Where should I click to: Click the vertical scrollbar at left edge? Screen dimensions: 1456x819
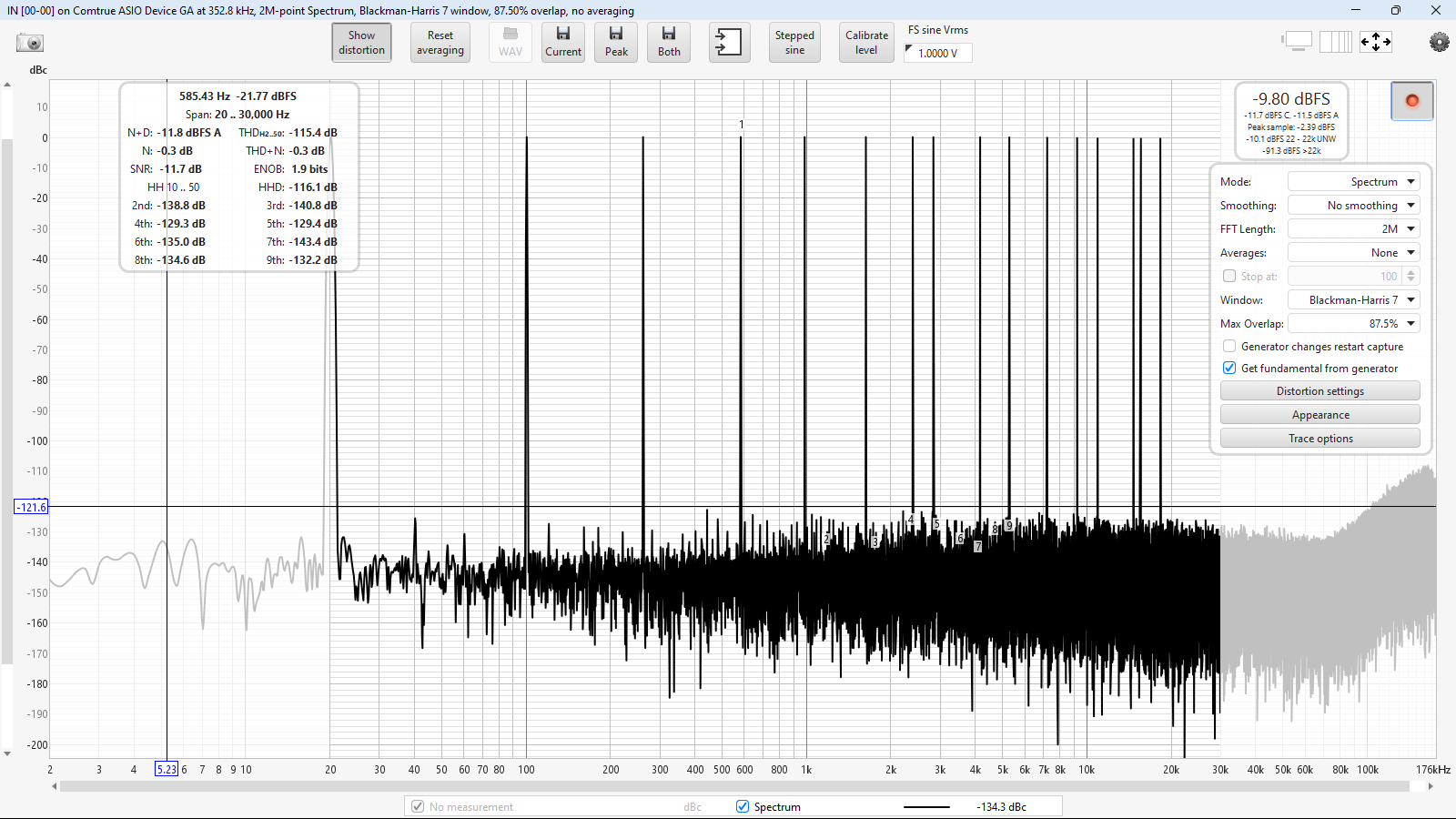[7, 401]
